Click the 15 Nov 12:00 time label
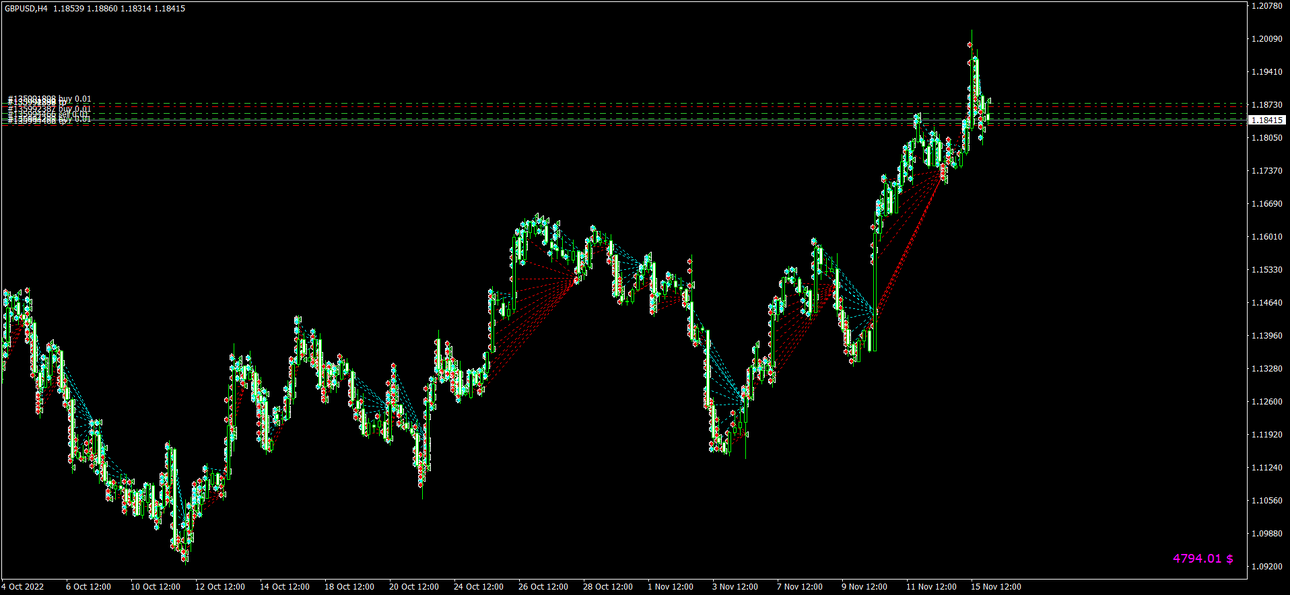The image size is (1290, 595). click(996, 587)
